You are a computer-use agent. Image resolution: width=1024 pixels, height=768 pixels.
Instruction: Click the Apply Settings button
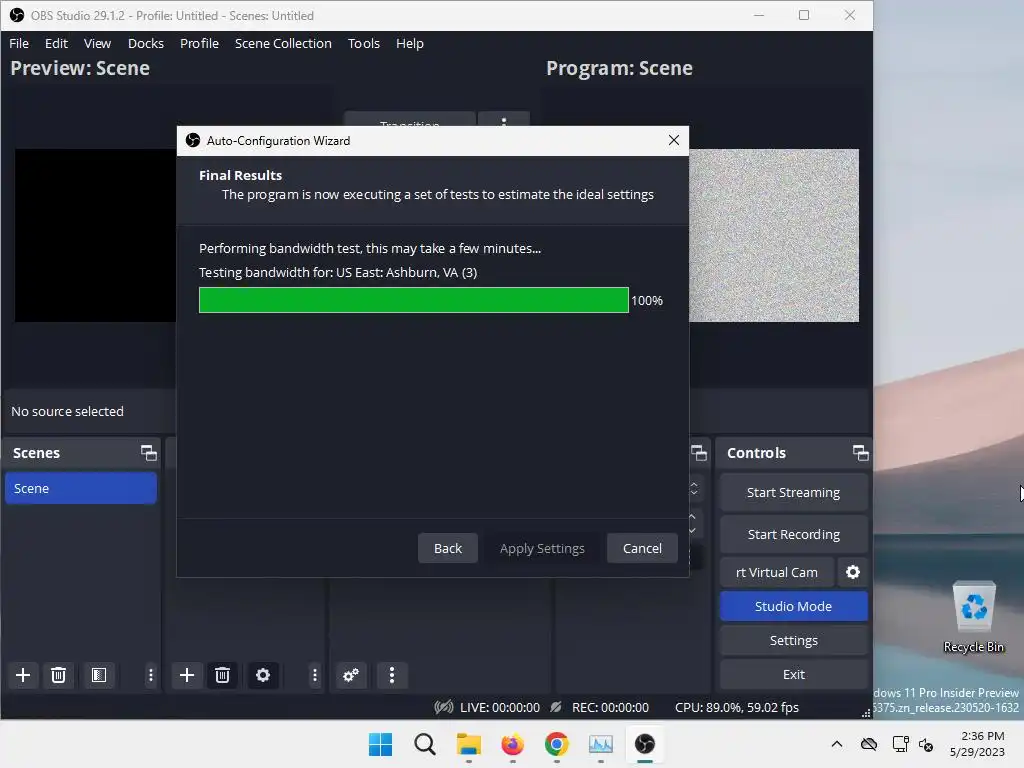tap(542, 548)
